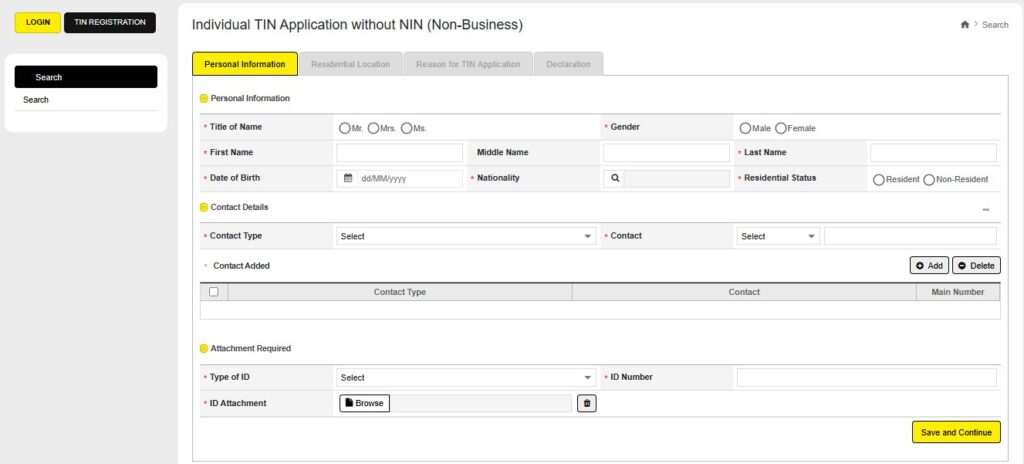Select the Mrs. title radio button
This screenshot has width=1024, height=464.
pos(374,129)
